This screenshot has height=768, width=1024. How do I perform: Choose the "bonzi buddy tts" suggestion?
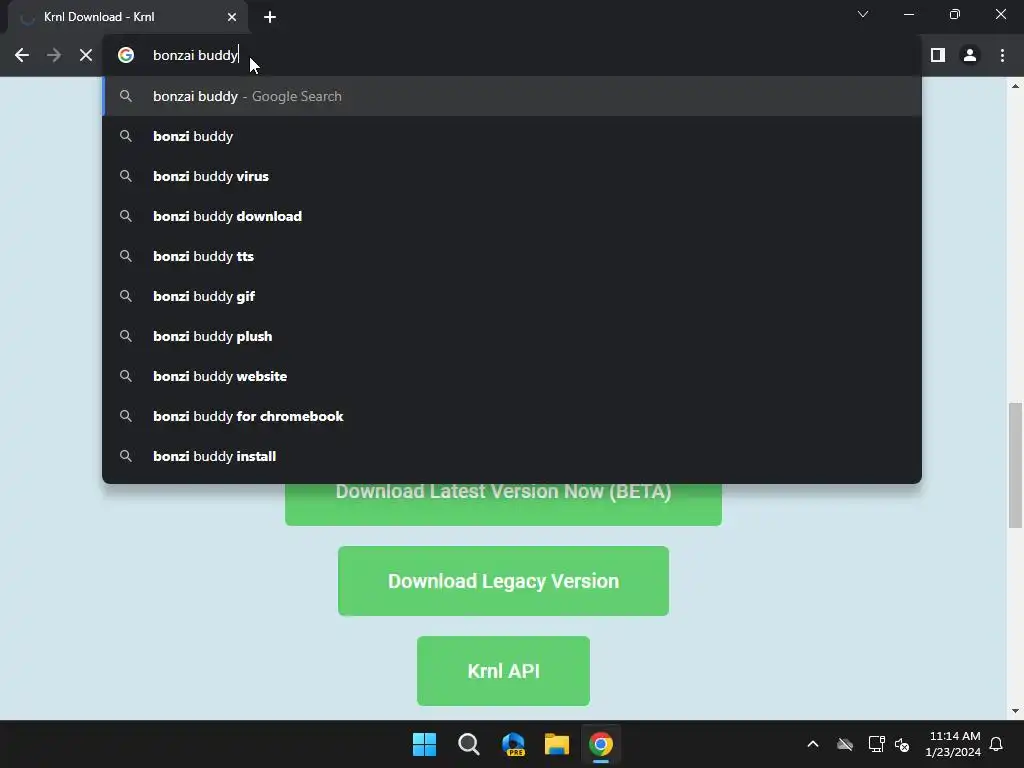pos(512,256)
